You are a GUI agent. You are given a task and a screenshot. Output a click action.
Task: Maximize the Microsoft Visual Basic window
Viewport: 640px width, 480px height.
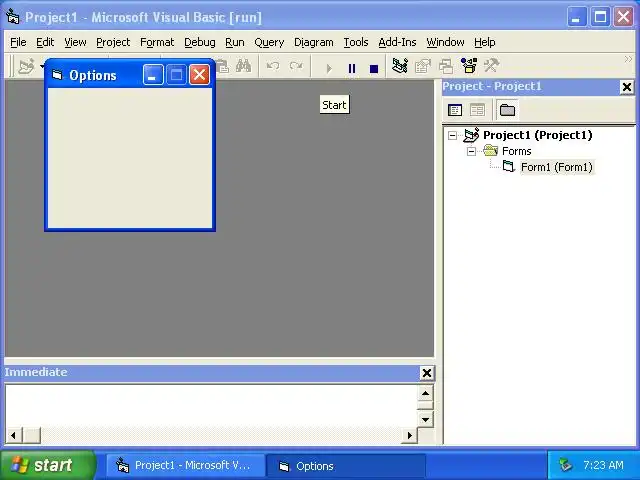(600, 17)
